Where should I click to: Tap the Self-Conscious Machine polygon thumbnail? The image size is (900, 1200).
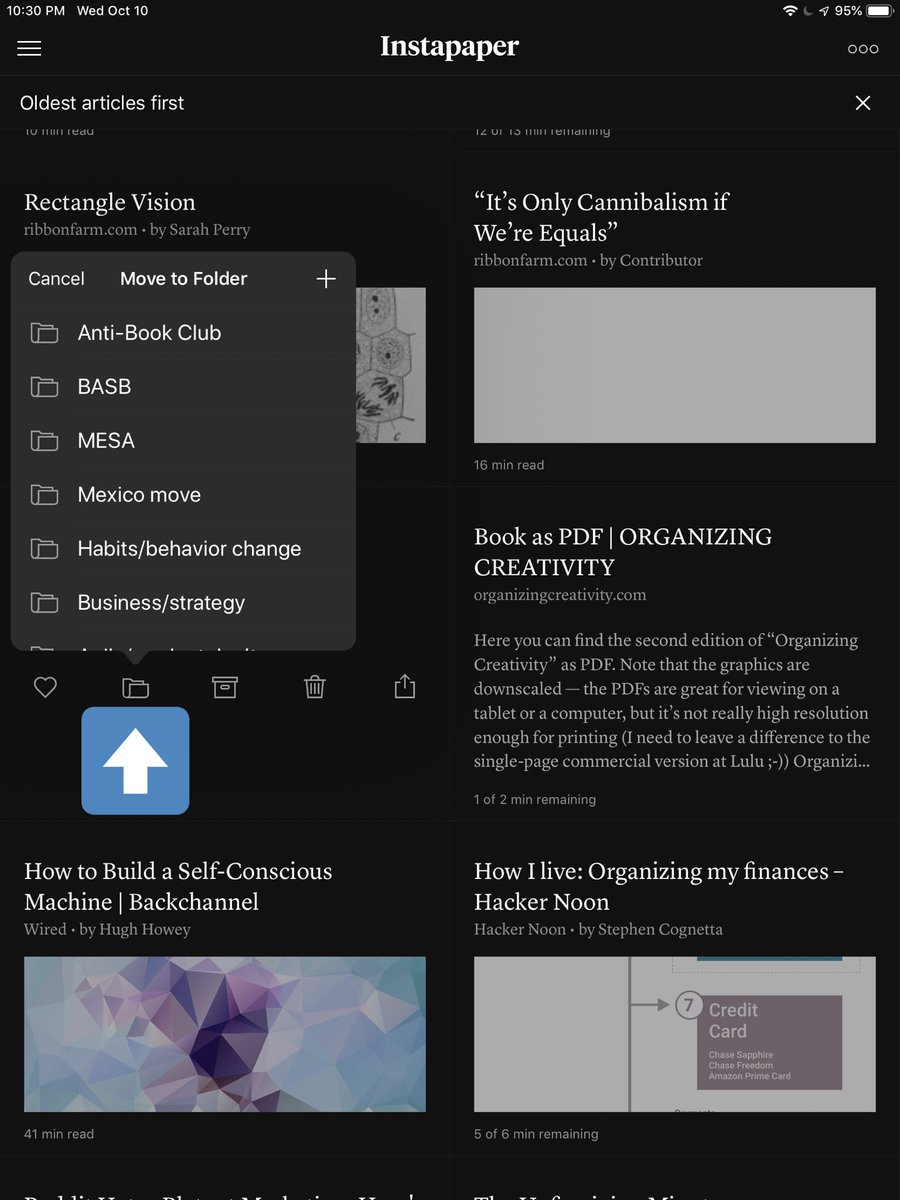225,1035
